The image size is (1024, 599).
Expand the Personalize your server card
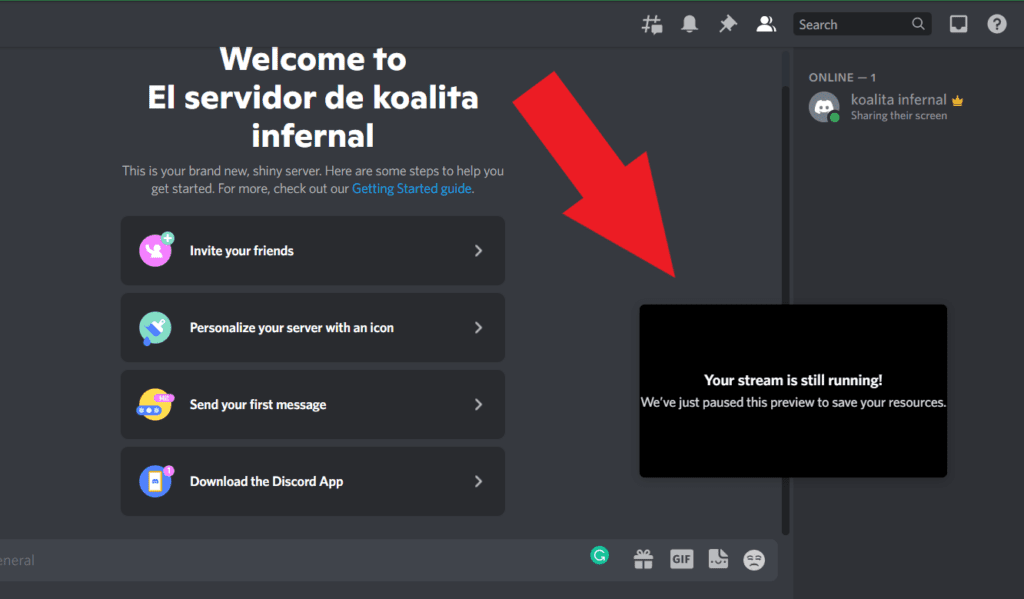tap(312, 327)
